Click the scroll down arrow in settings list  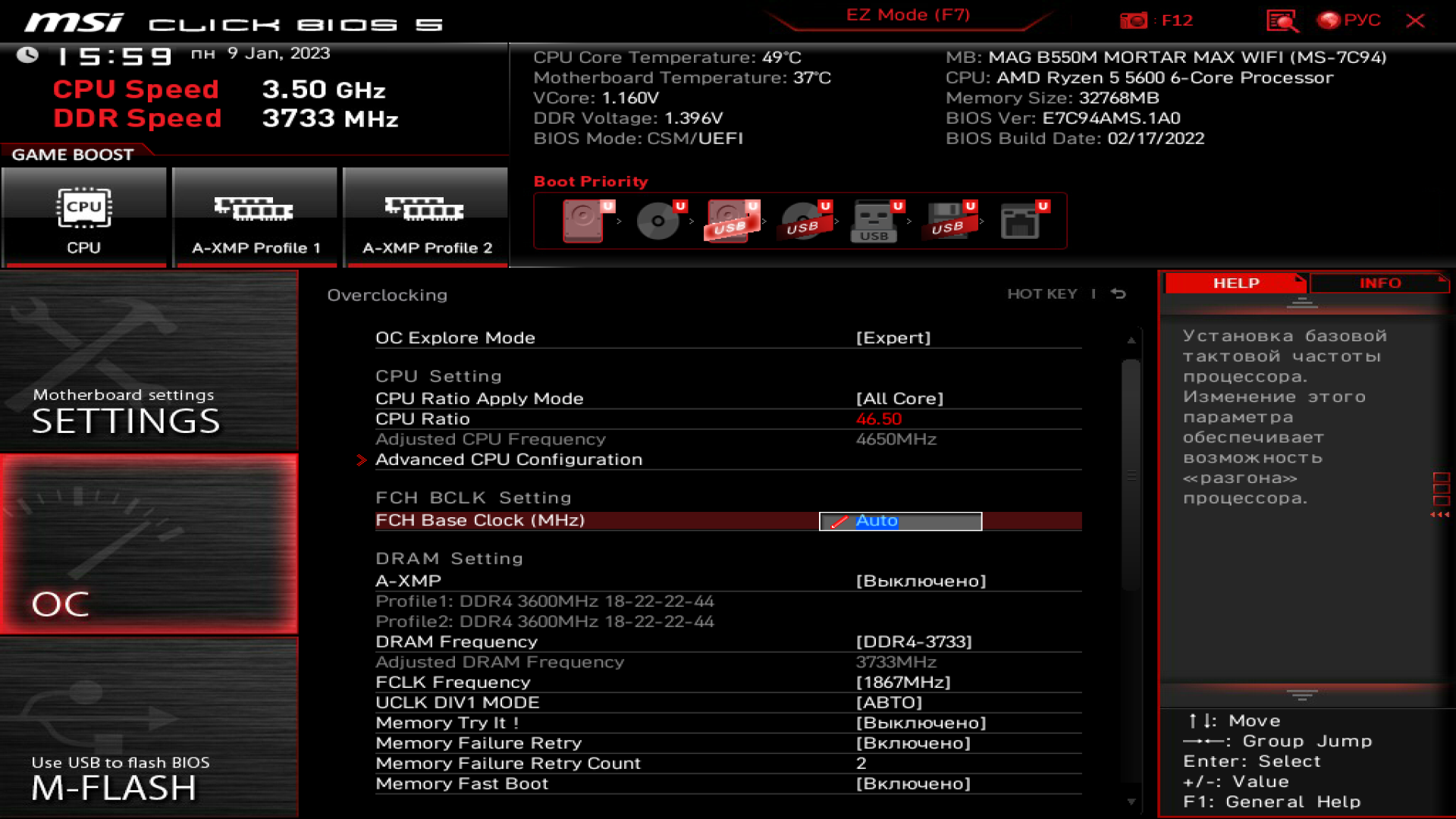tap(1131, 802)
